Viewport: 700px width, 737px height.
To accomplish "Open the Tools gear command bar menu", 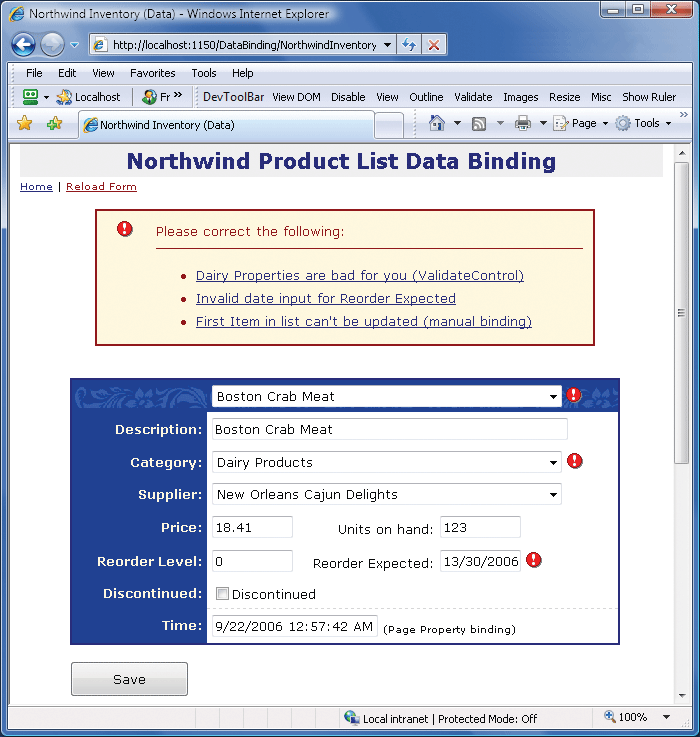I will click(x=644, y=123).
